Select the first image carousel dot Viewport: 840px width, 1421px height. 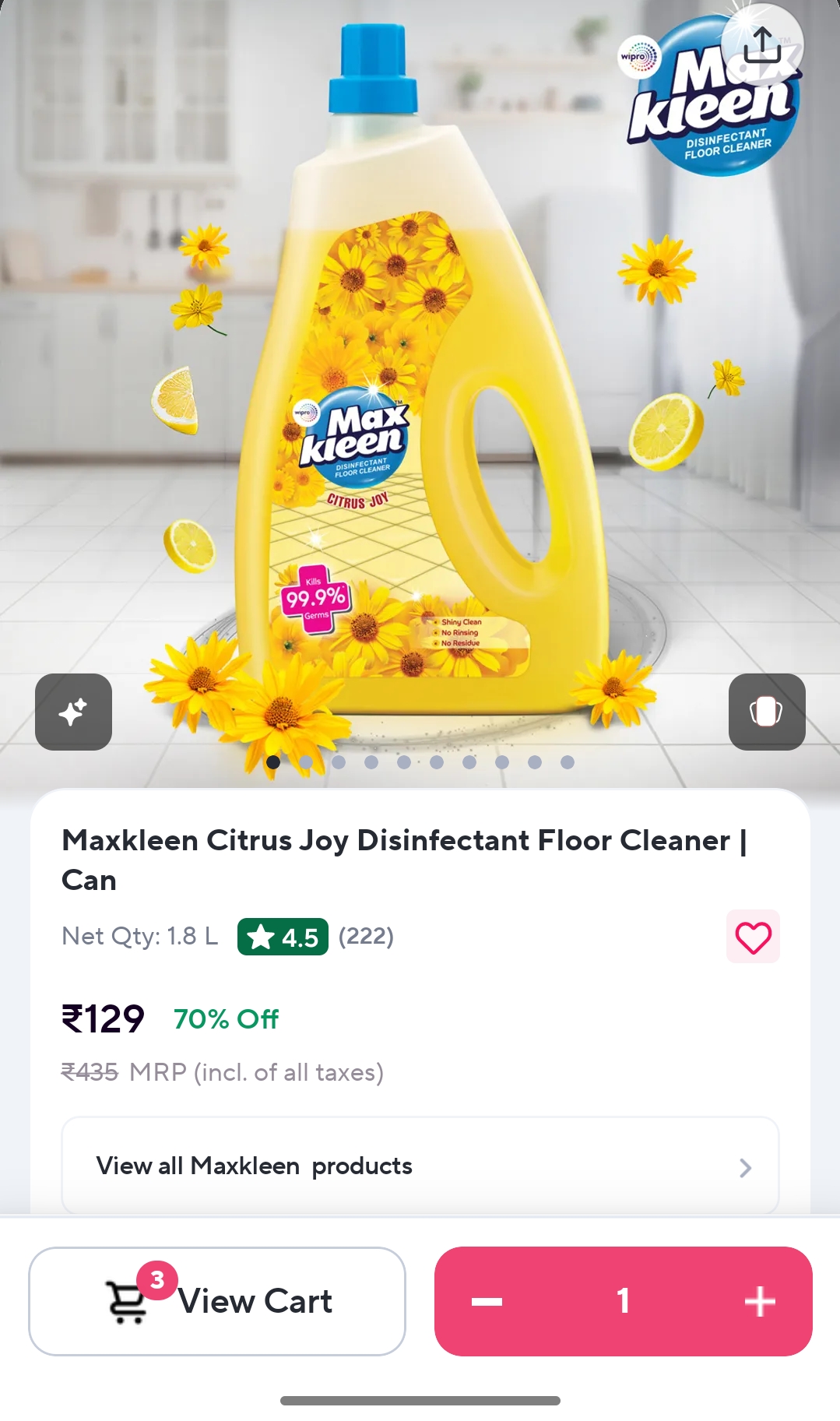click(x=273, y=762)
